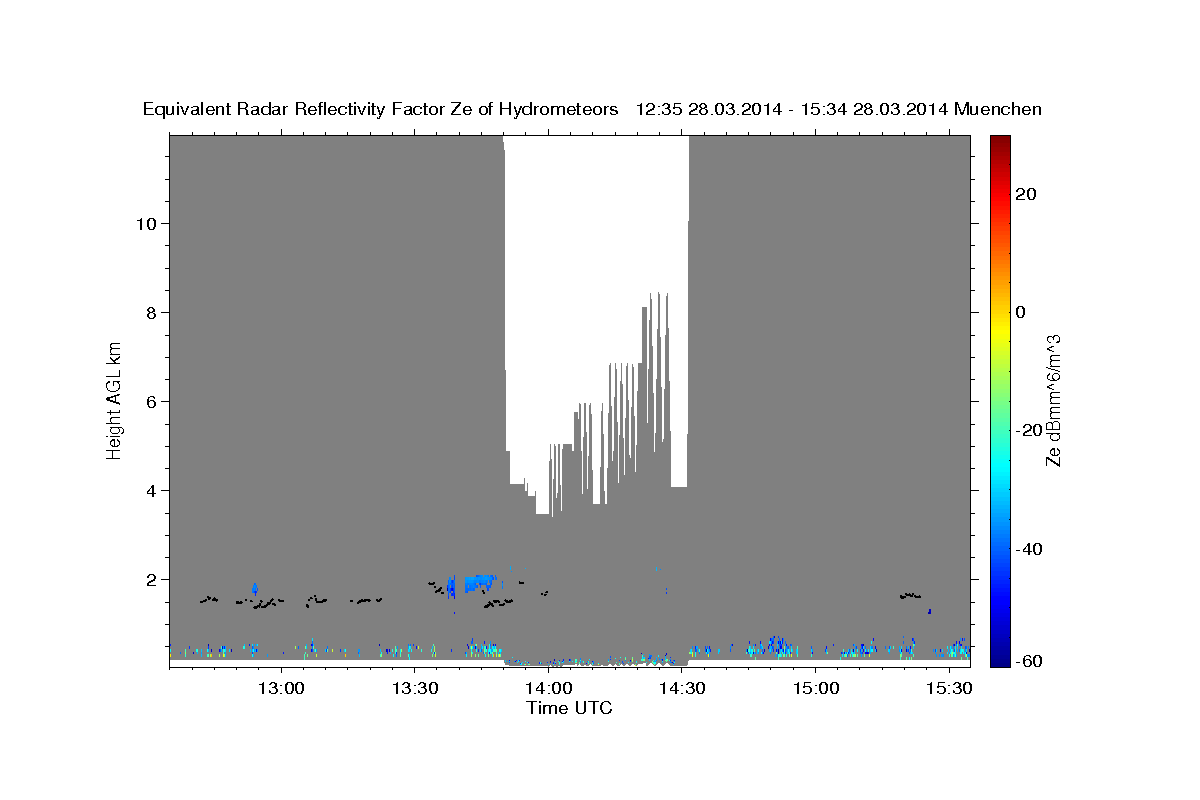Click the height tick label 8
Viewport: 1200px width, 800px height.
(x=152, y=312)
